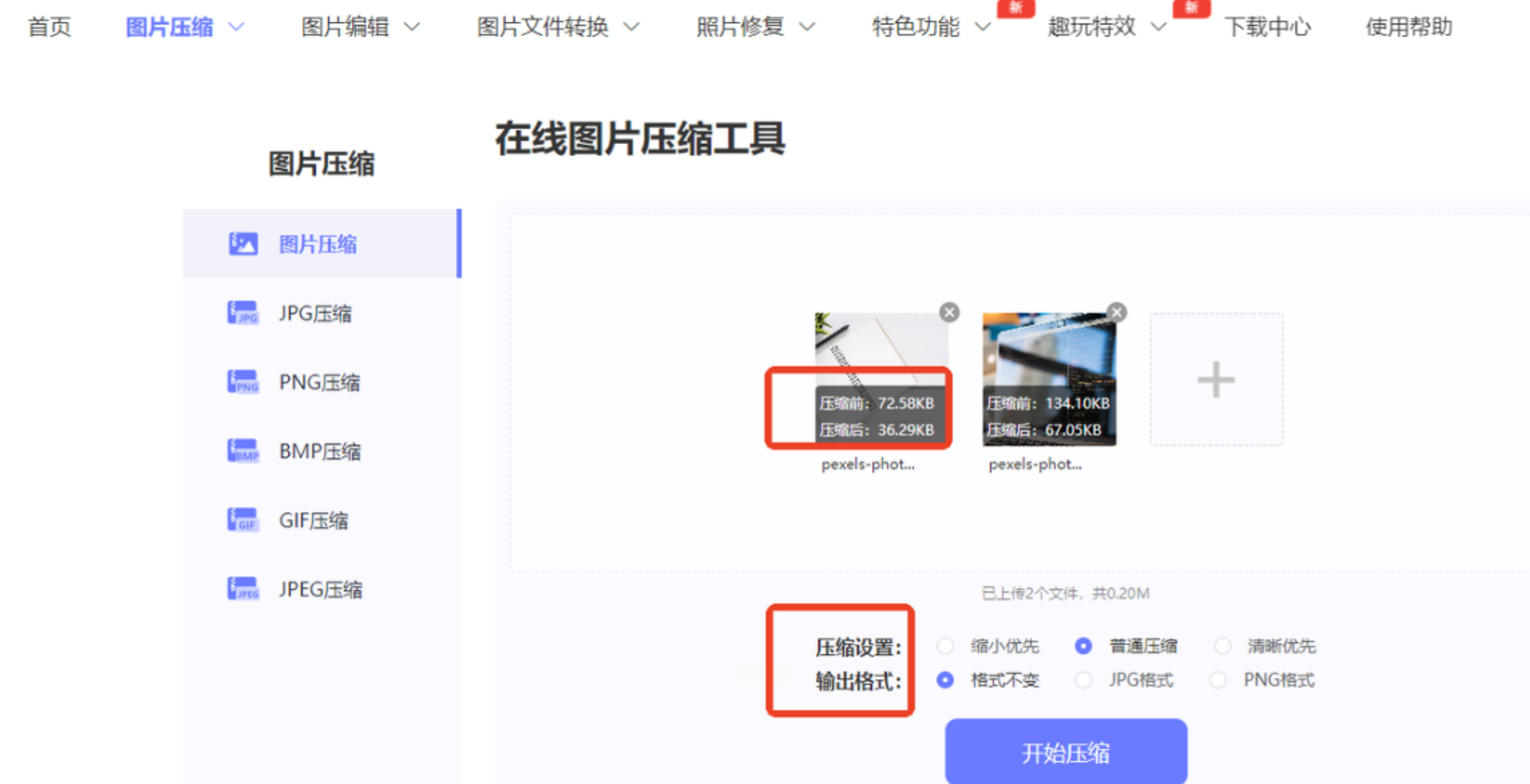Viewport: 1530px width, 784px height.
Task: Click the 图片压缩 sidebar image icon
Action: (243, 244)
